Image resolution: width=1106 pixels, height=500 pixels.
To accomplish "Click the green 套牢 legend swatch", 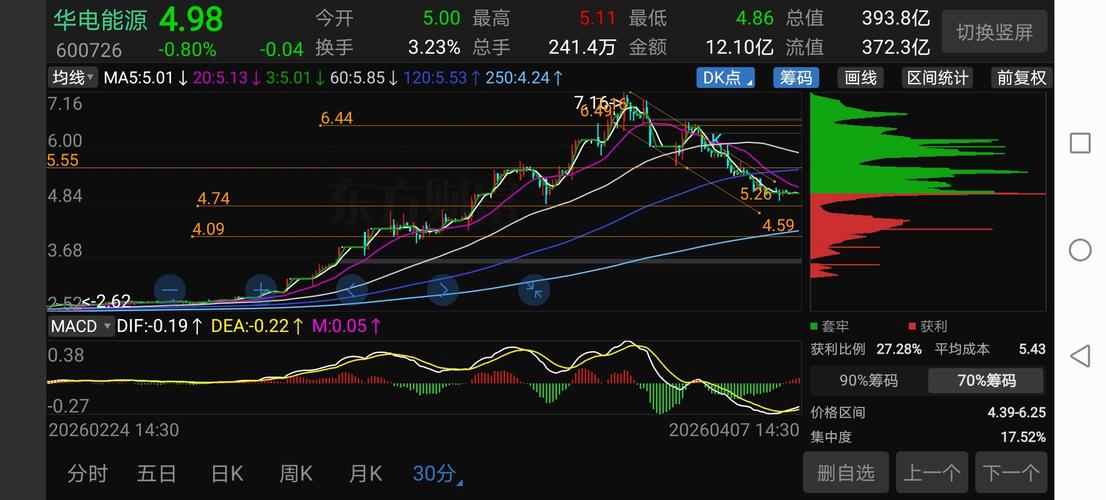I will (815, 327).
